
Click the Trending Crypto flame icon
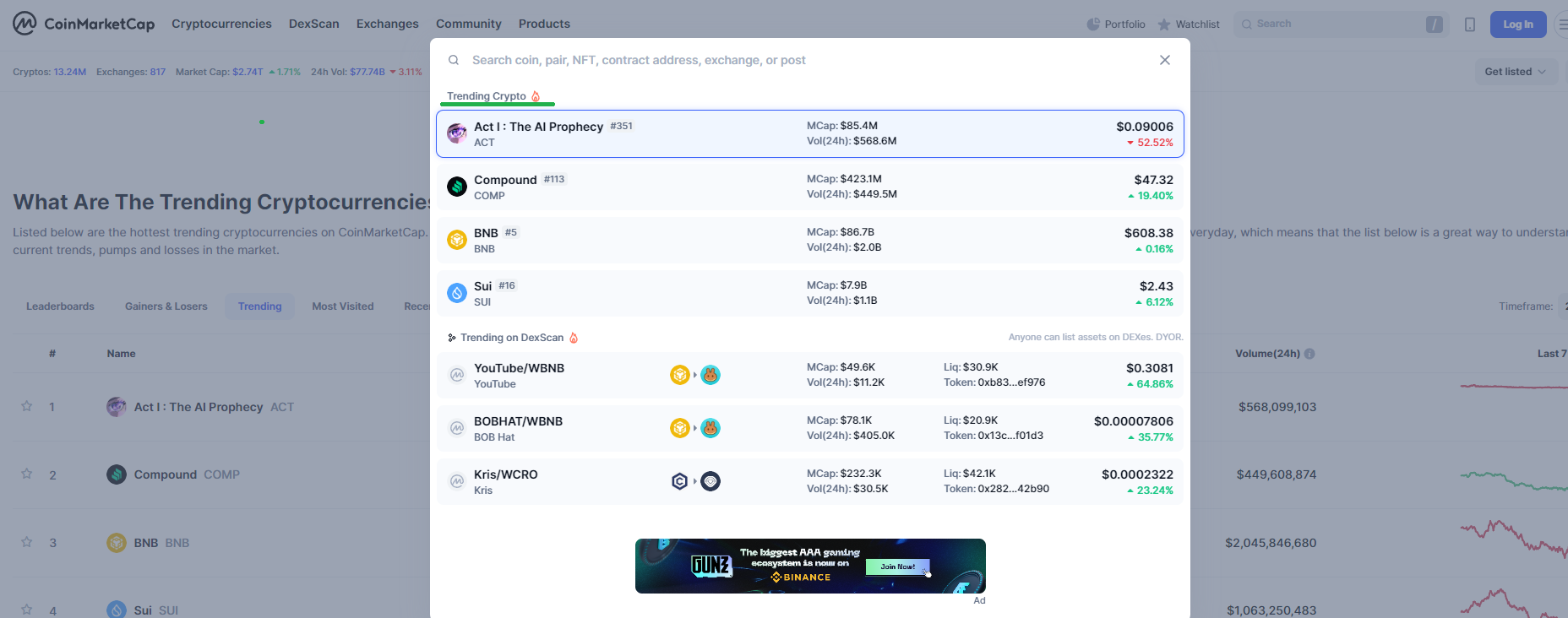(x=536, y=96)
